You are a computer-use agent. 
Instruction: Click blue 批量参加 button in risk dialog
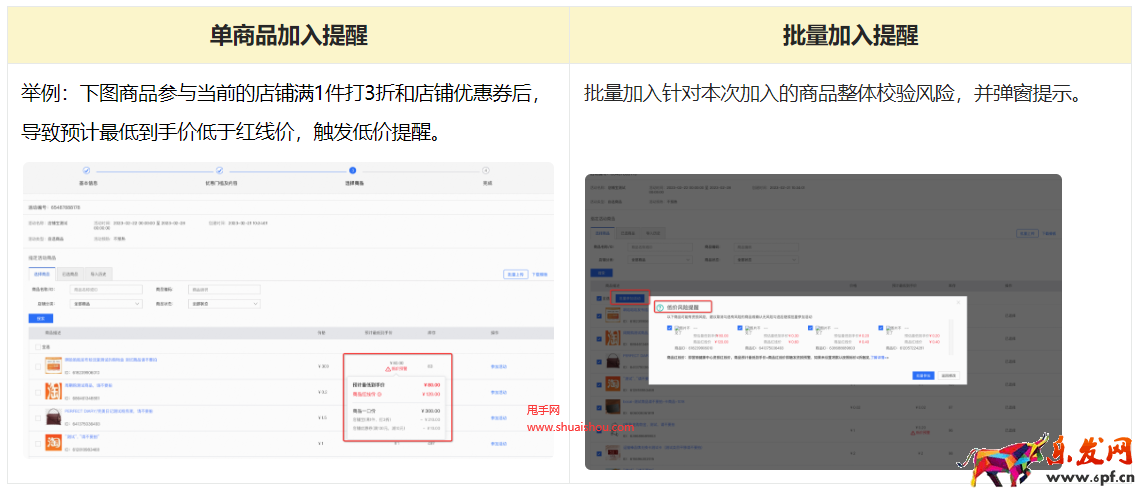click(923, 375)
